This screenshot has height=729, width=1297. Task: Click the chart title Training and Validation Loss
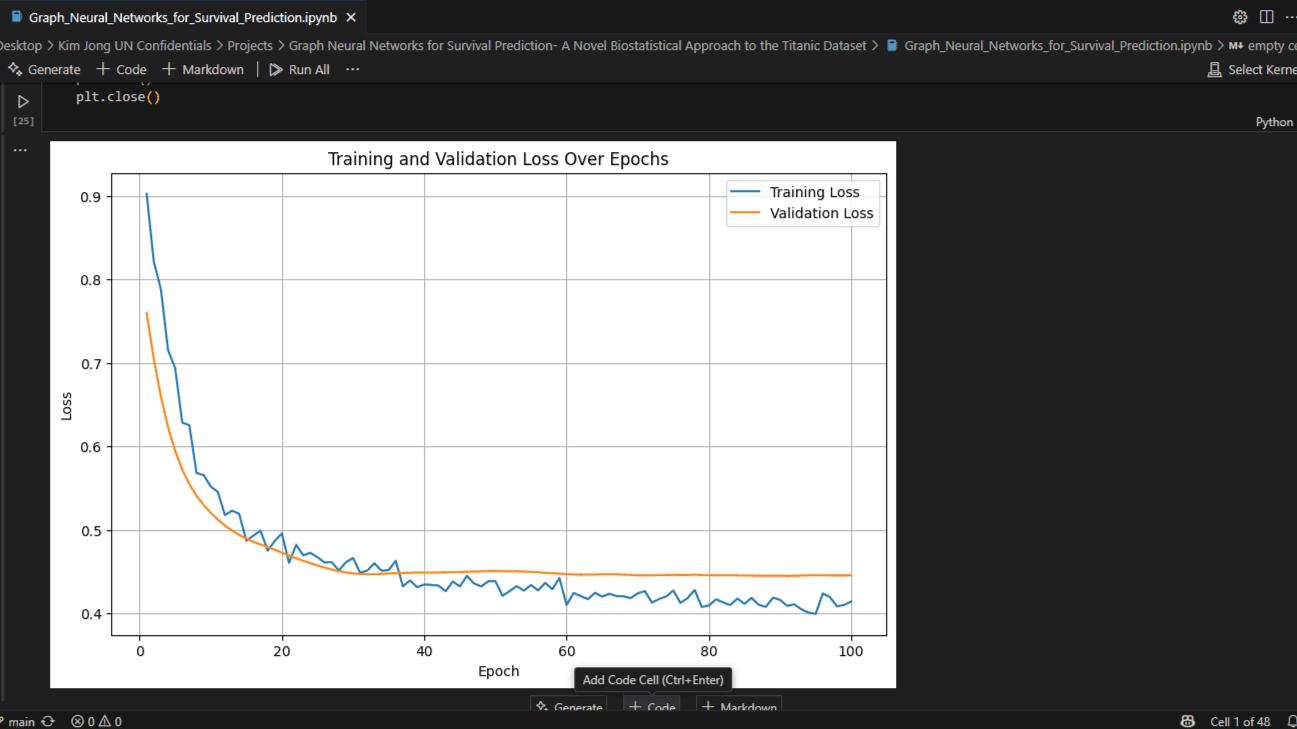[498, 159]
